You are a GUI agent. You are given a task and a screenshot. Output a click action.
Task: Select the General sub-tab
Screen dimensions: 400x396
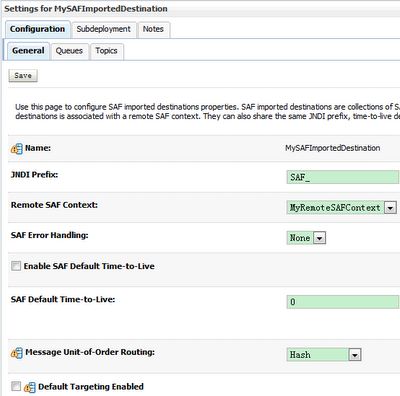coord(28,51)
